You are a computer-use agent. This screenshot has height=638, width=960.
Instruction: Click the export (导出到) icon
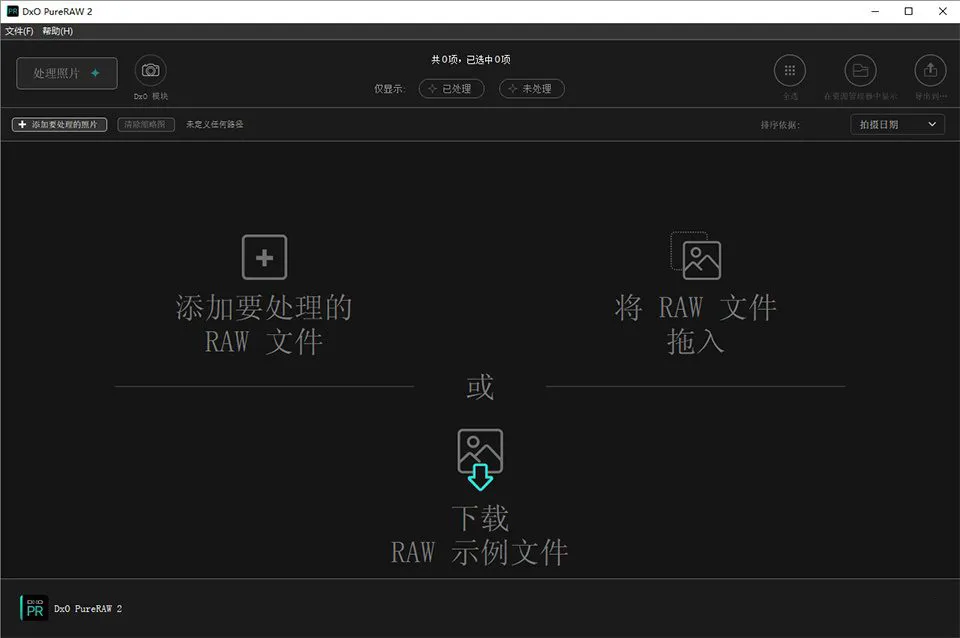click(930, 71)
